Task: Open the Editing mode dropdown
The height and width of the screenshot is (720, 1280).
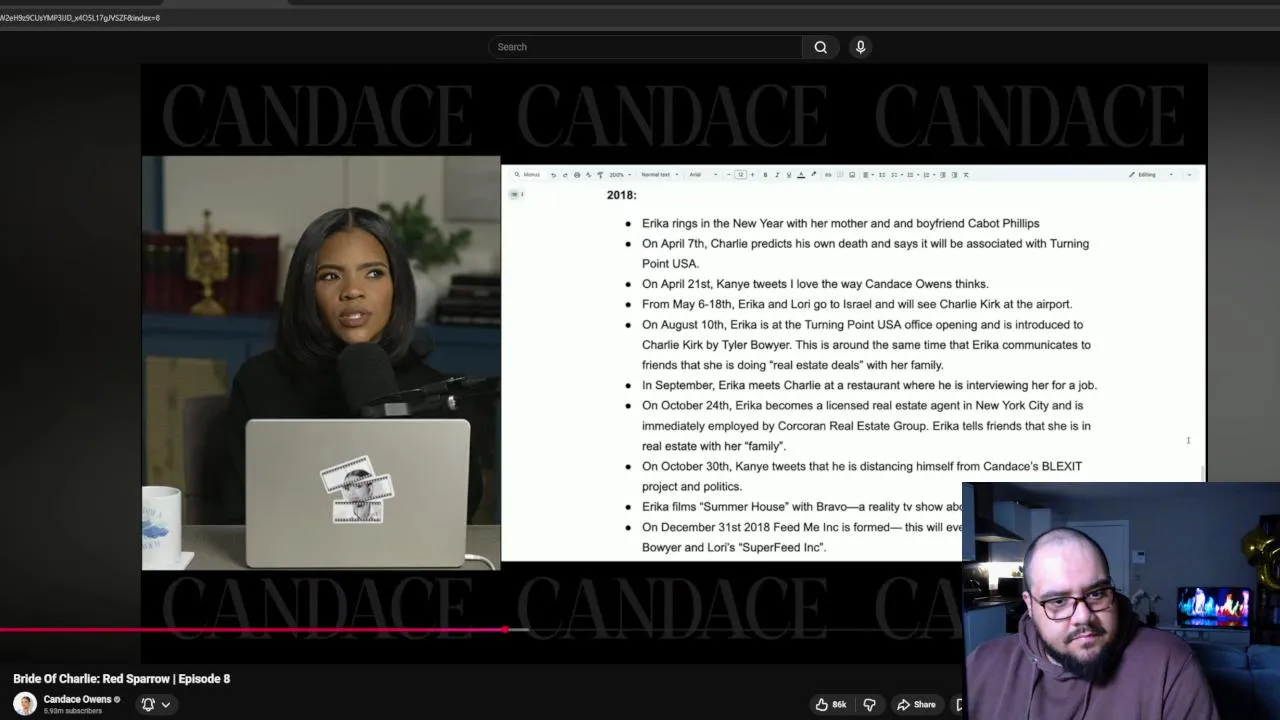Action: point(1150,175)
